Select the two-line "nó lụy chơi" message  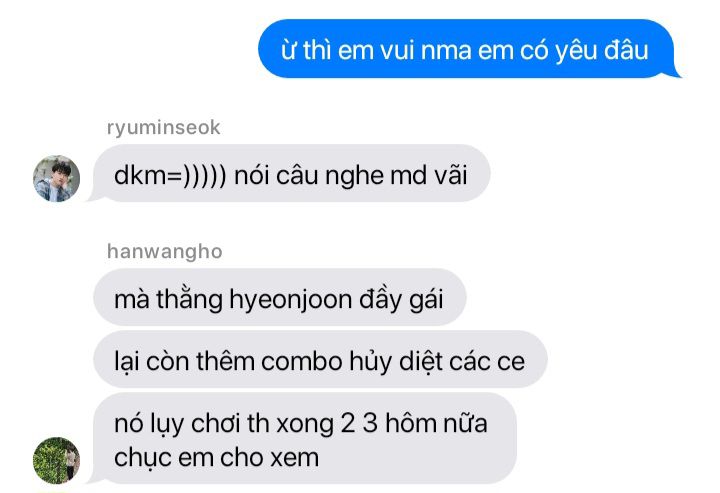(303, 438)
